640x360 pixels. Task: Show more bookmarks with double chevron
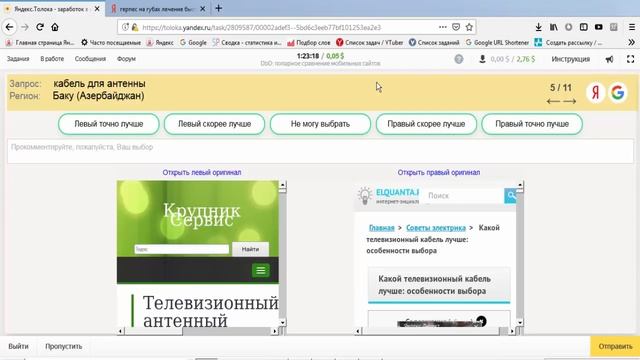click(x=631, y=42)
